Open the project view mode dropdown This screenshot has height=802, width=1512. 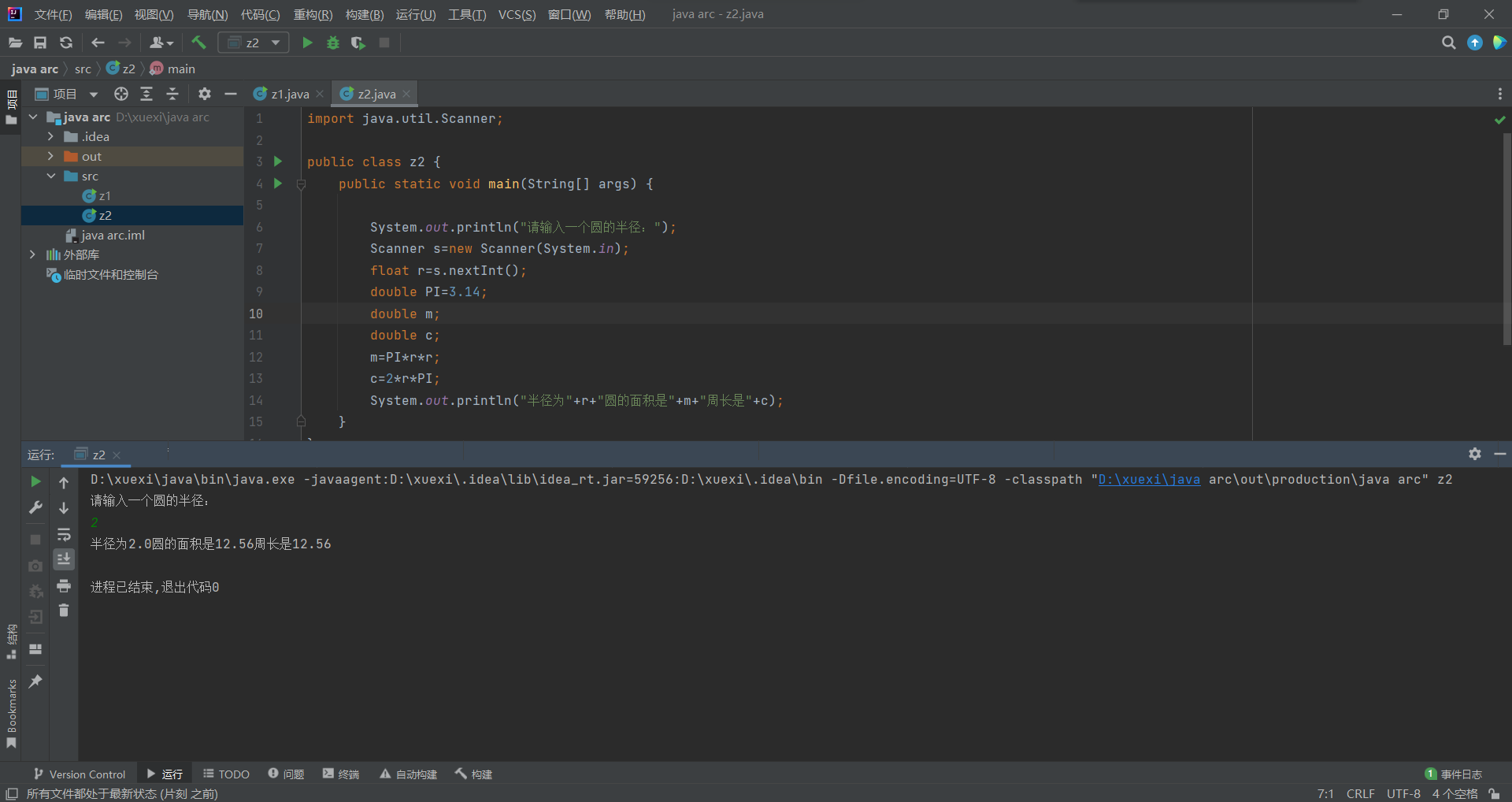click(x=94, y=95)
